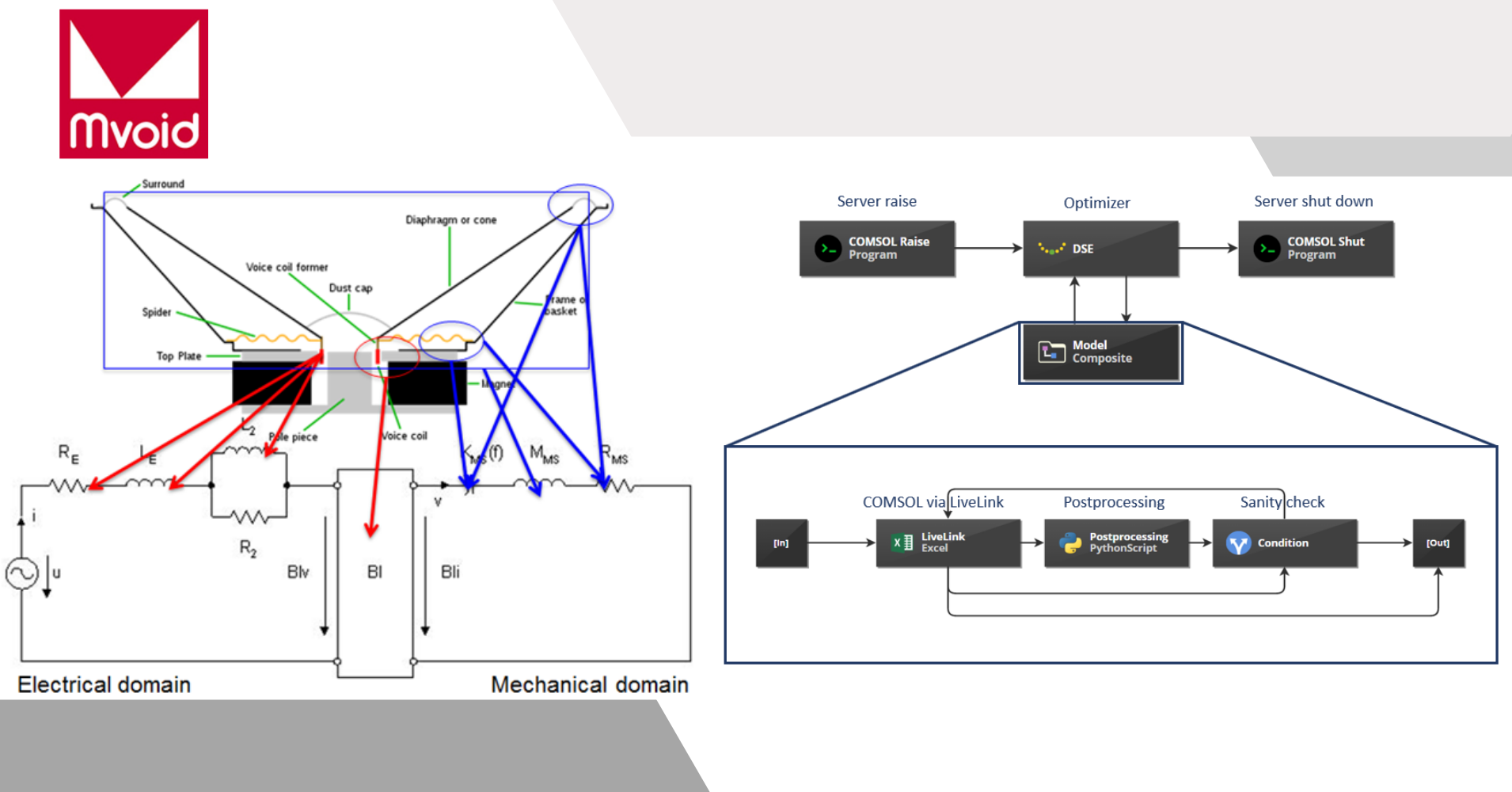Click the R2 resistor label

[249, 548]
